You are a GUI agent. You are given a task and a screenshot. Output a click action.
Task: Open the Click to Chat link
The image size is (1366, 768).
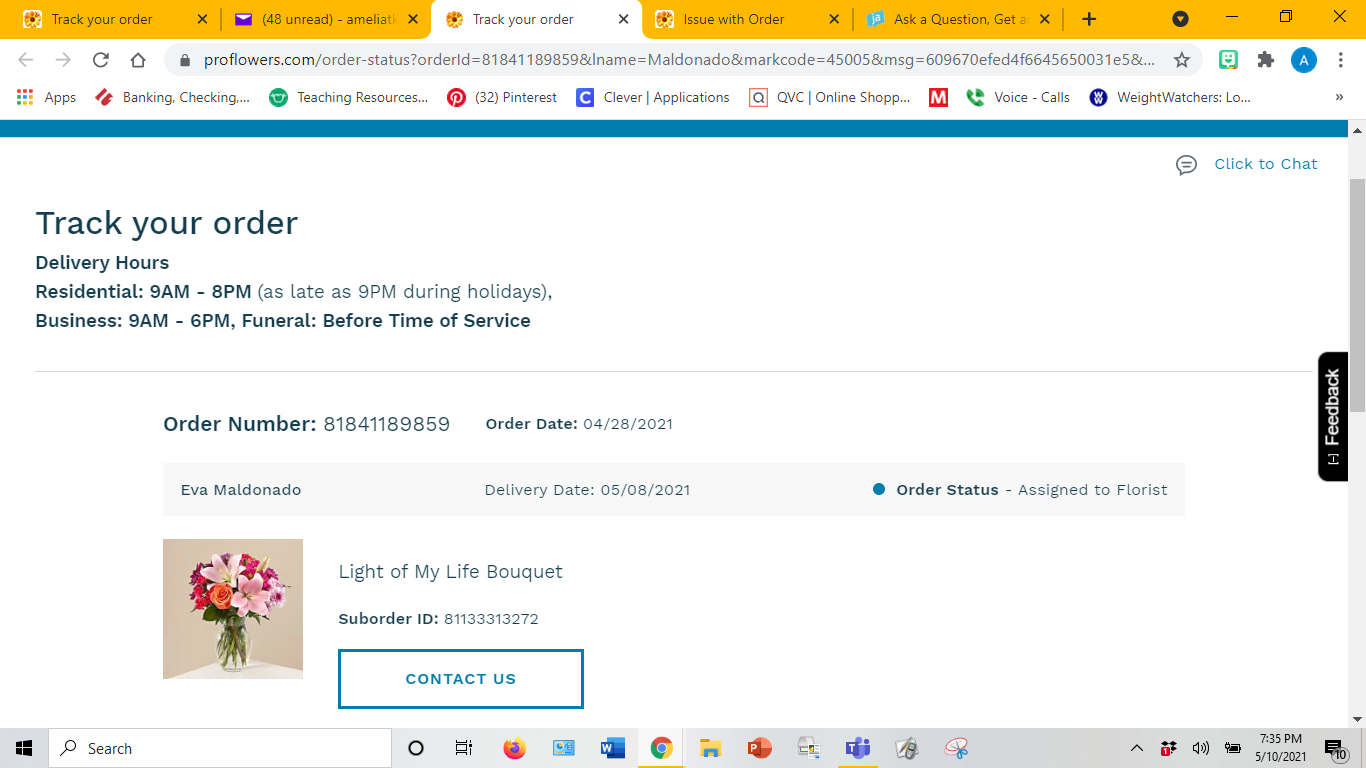[x=1265, y=164]
